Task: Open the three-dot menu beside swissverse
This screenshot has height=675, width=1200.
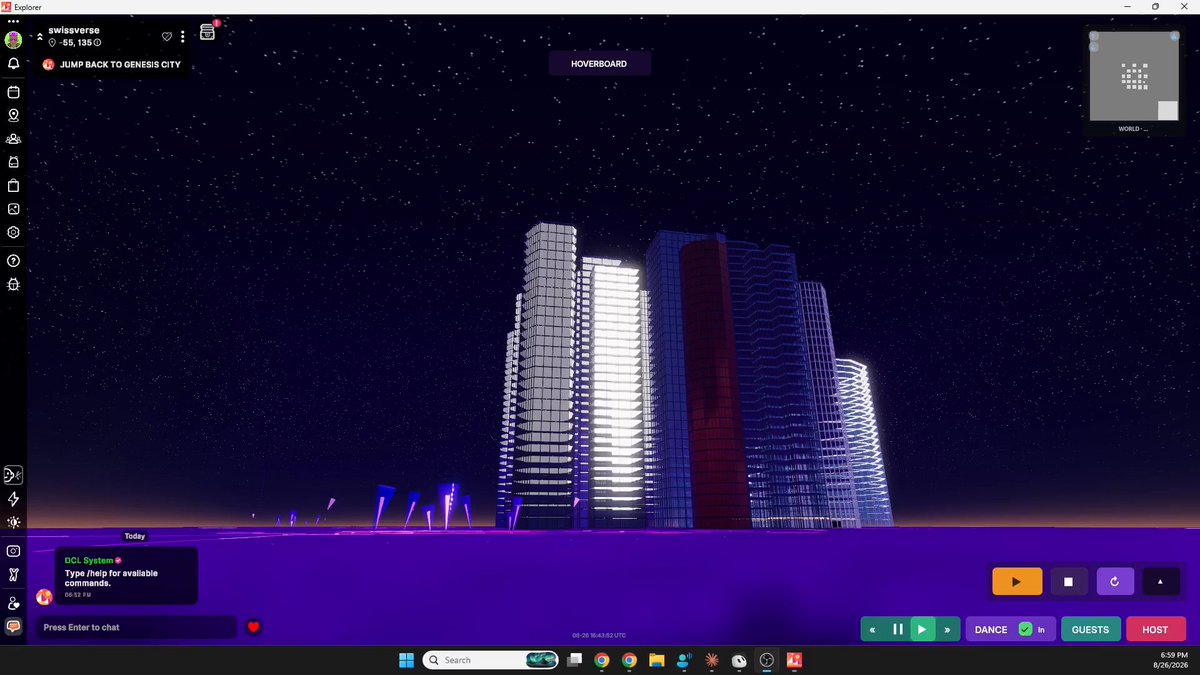Action: tap(183, 37)
